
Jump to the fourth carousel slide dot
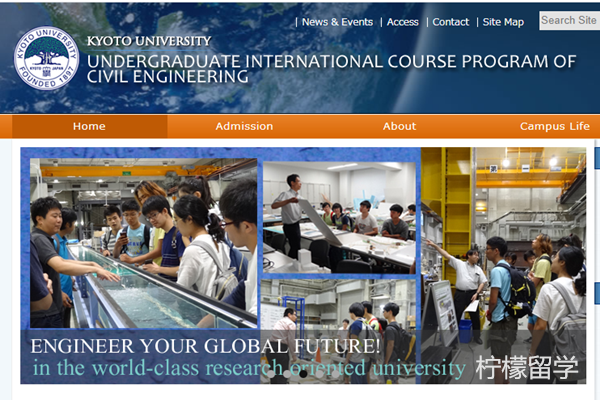click(x=320, y=374)
